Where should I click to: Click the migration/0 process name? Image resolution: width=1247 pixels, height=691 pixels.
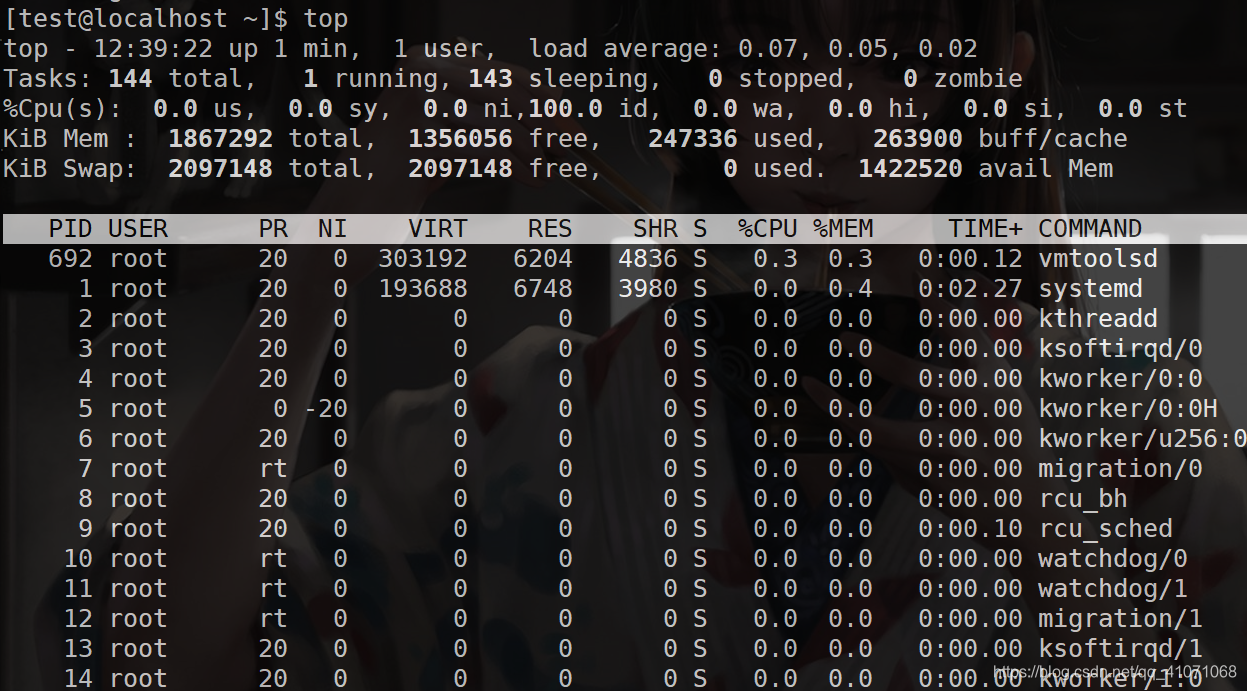1120,469
